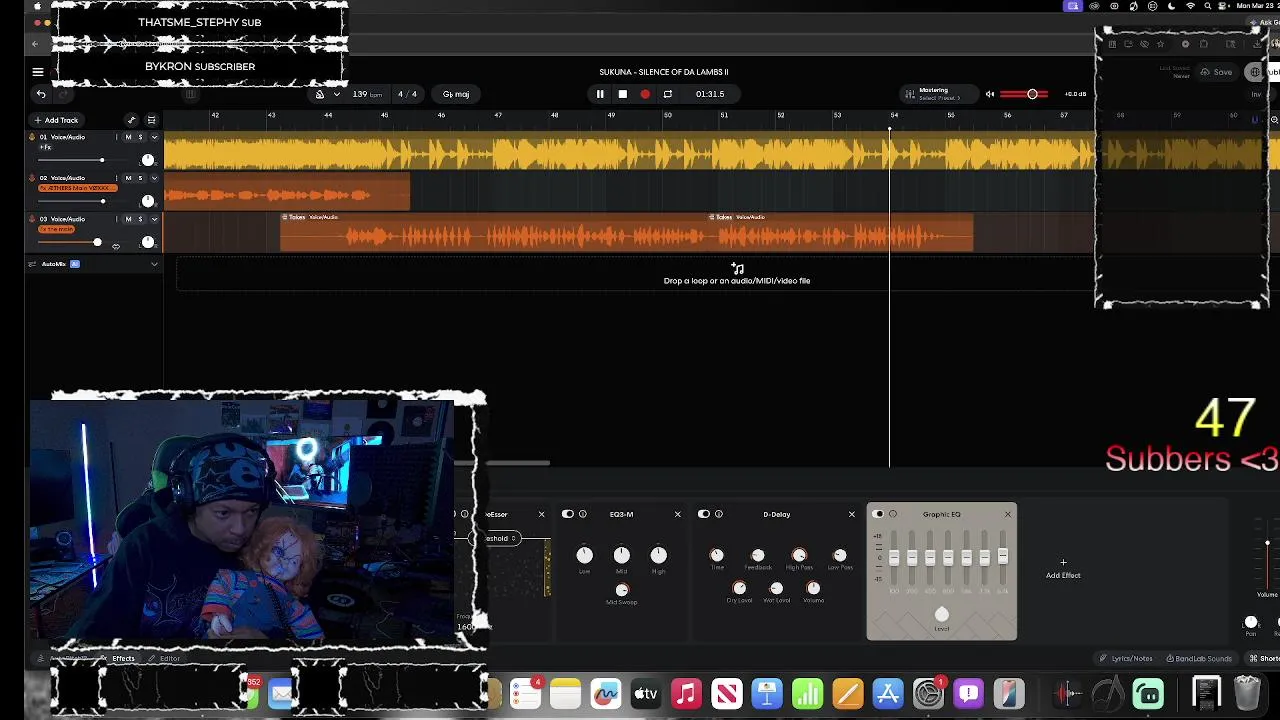Viewport: 1280px width, 720px height.
Task: Expand track 01 options chevron
Action: tap(154, 137)
